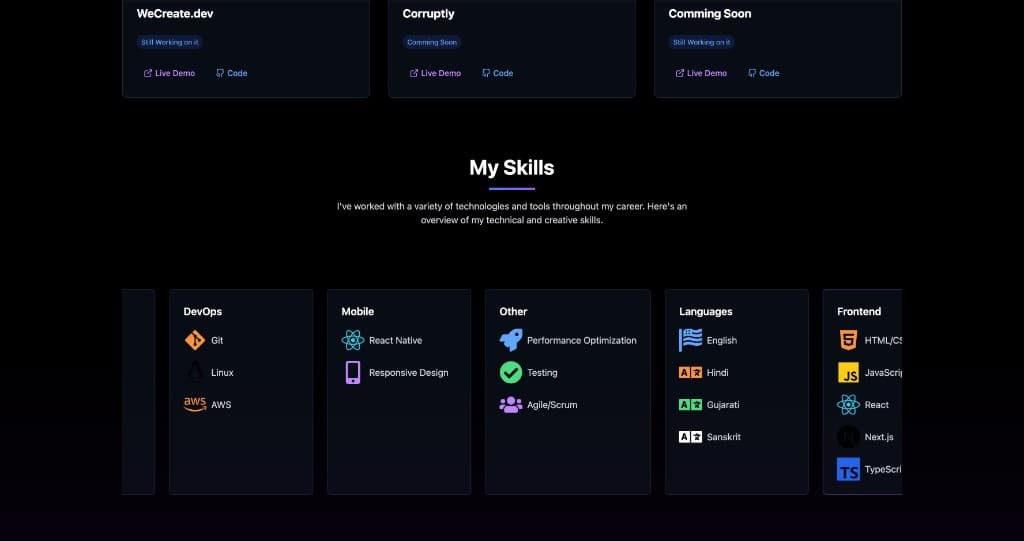Click the Corruptly project title

[428, 14]
